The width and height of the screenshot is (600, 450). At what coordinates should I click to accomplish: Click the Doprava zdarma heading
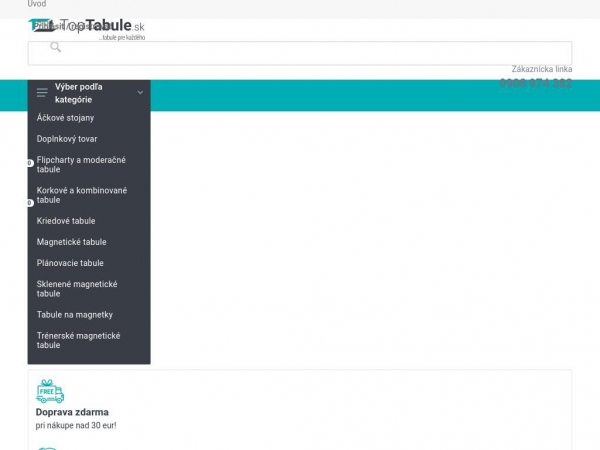point(72,412)
